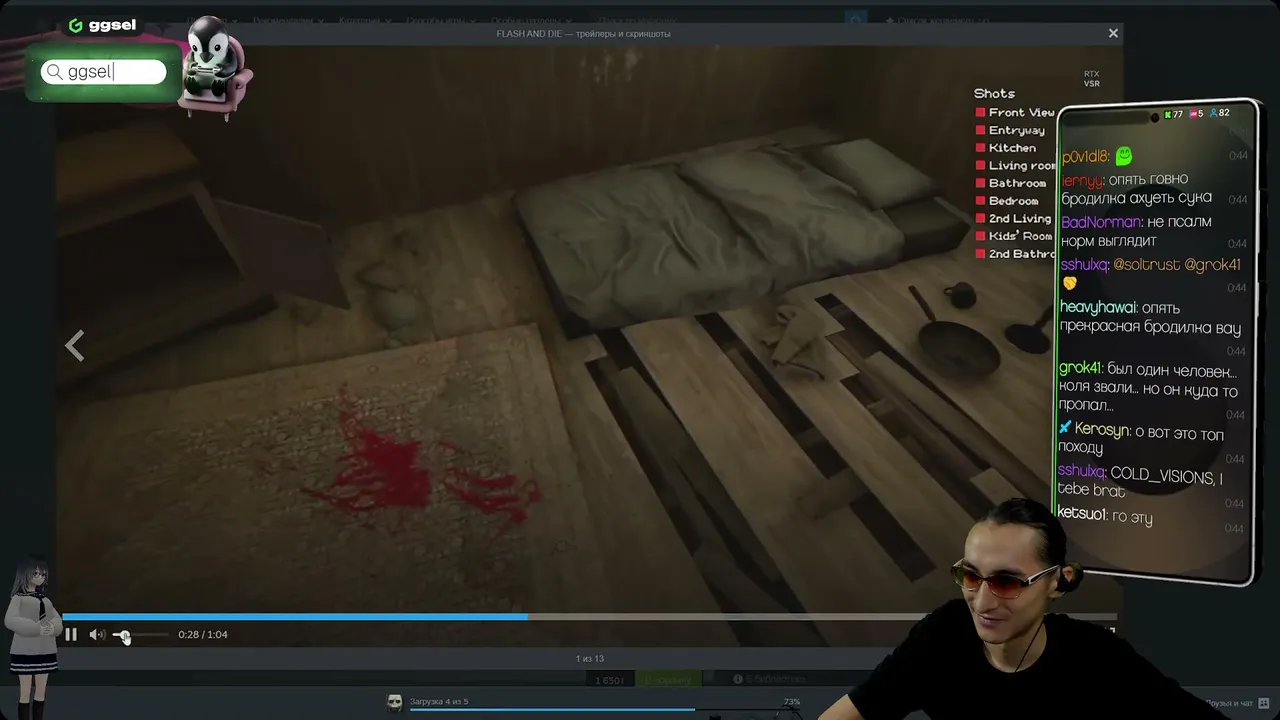
Task: Click the yellow emoji under sshulxq's message
Action: (x=1069, y=284)
